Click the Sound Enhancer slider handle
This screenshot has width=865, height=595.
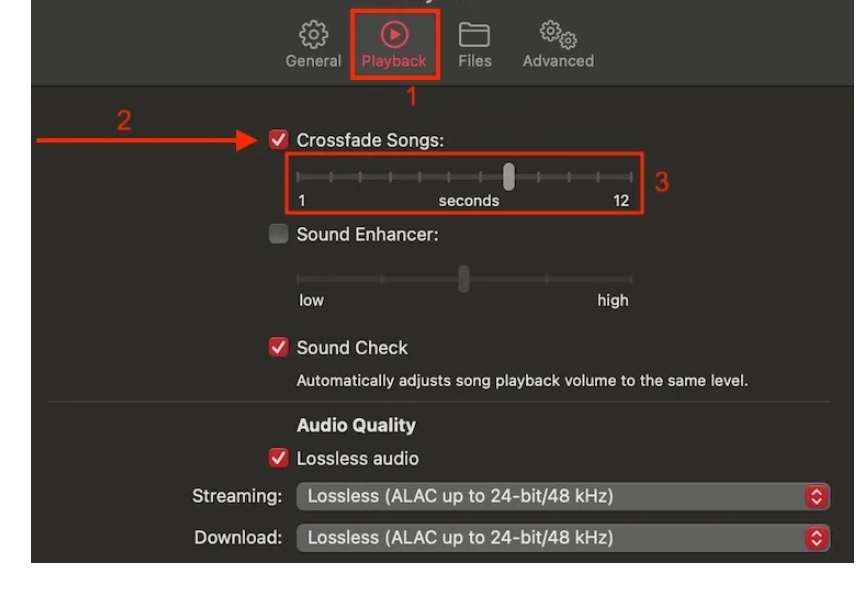[464, 279]
